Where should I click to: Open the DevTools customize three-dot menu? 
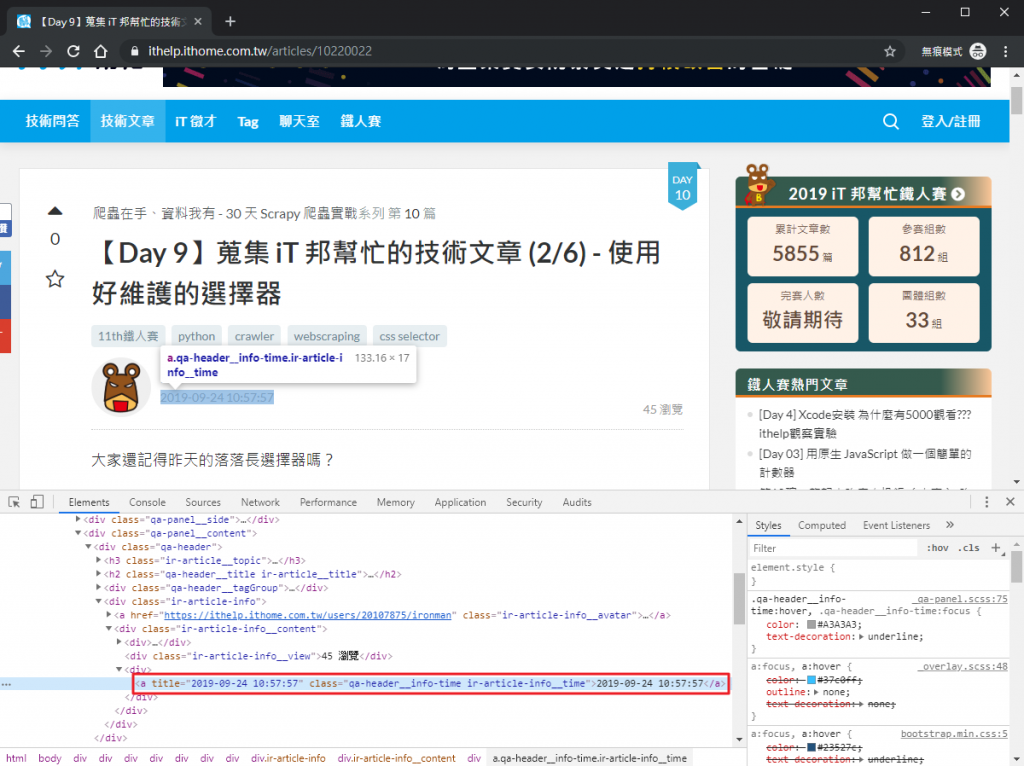click(x=986, y=502)
